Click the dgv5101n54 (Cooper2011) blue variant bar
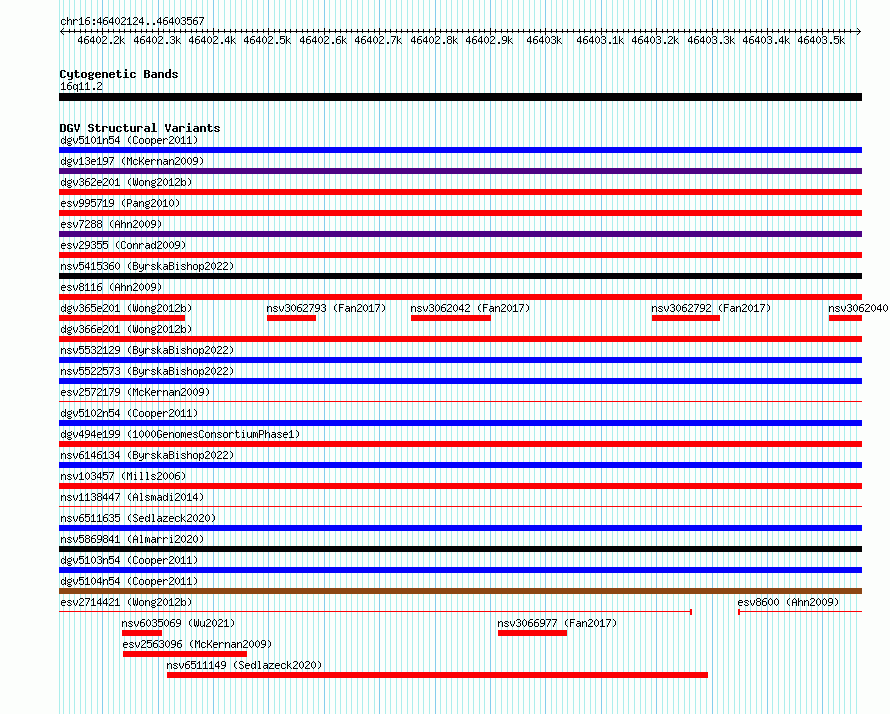Viewport: 890px width, 714px height. pyautogui.click(x=460, y=150)
